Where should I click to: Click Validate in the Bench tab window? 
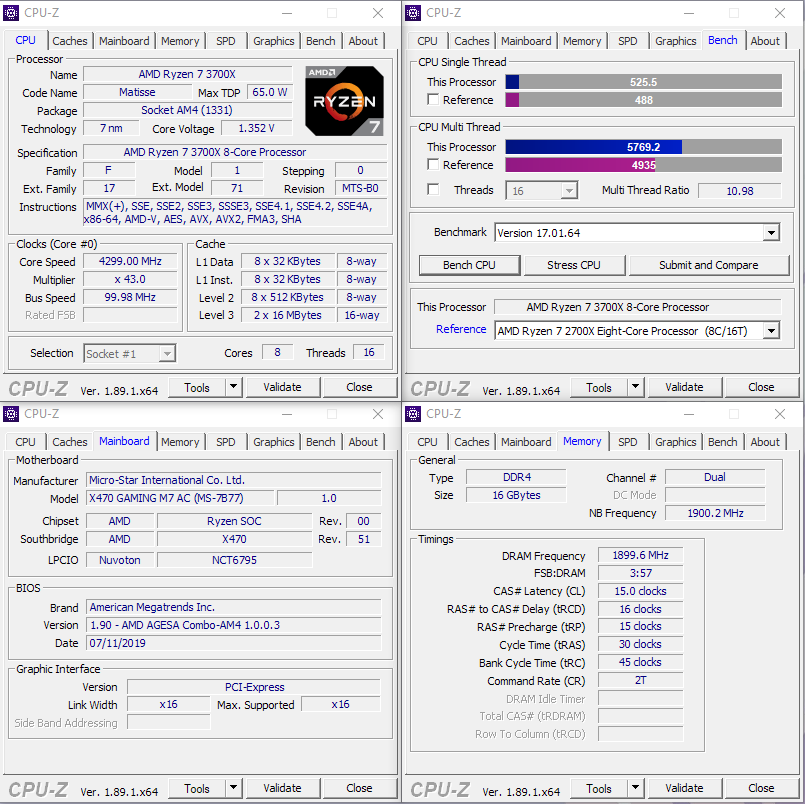(685, 387)
